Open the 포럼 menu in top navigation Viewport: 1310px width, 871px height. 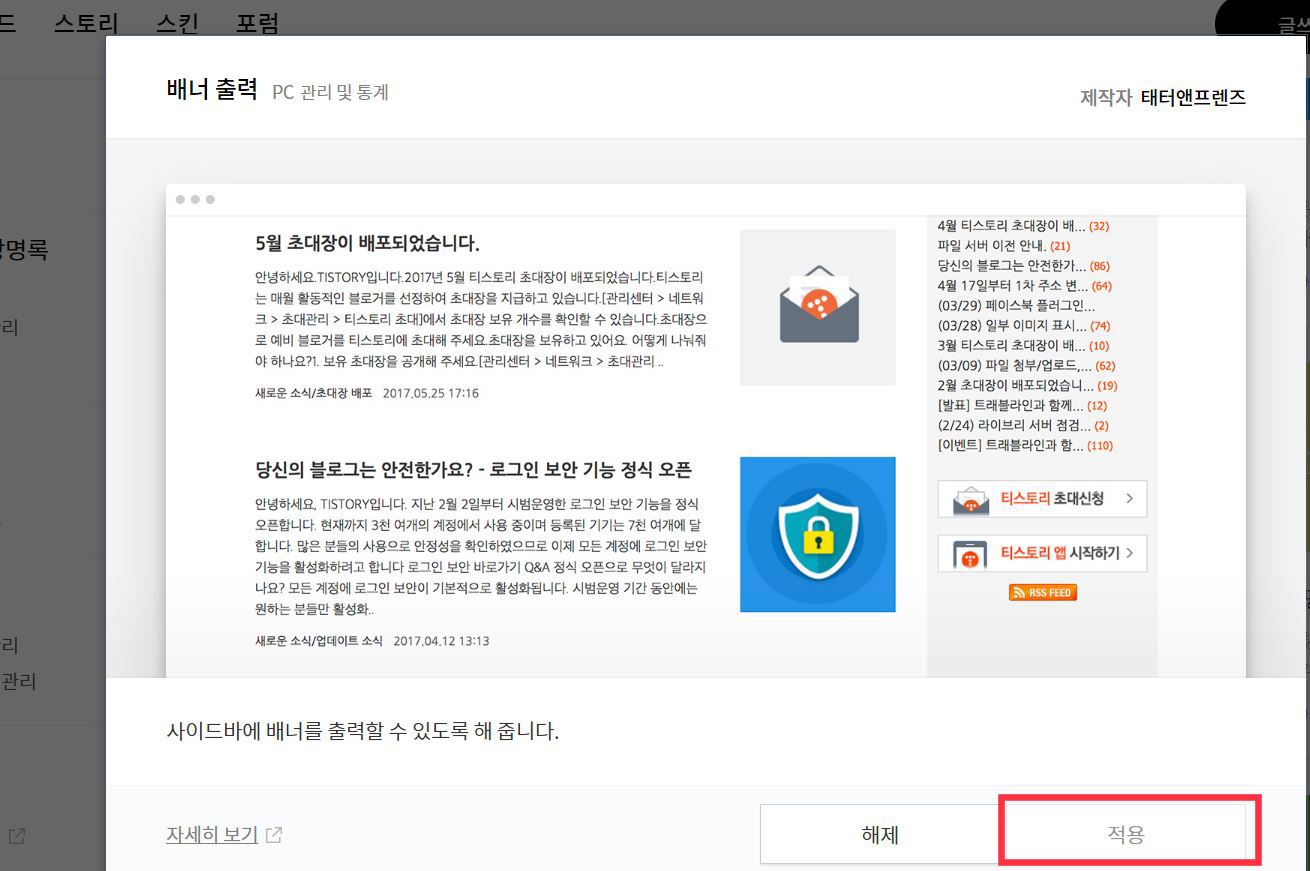[x=257, y=23]
